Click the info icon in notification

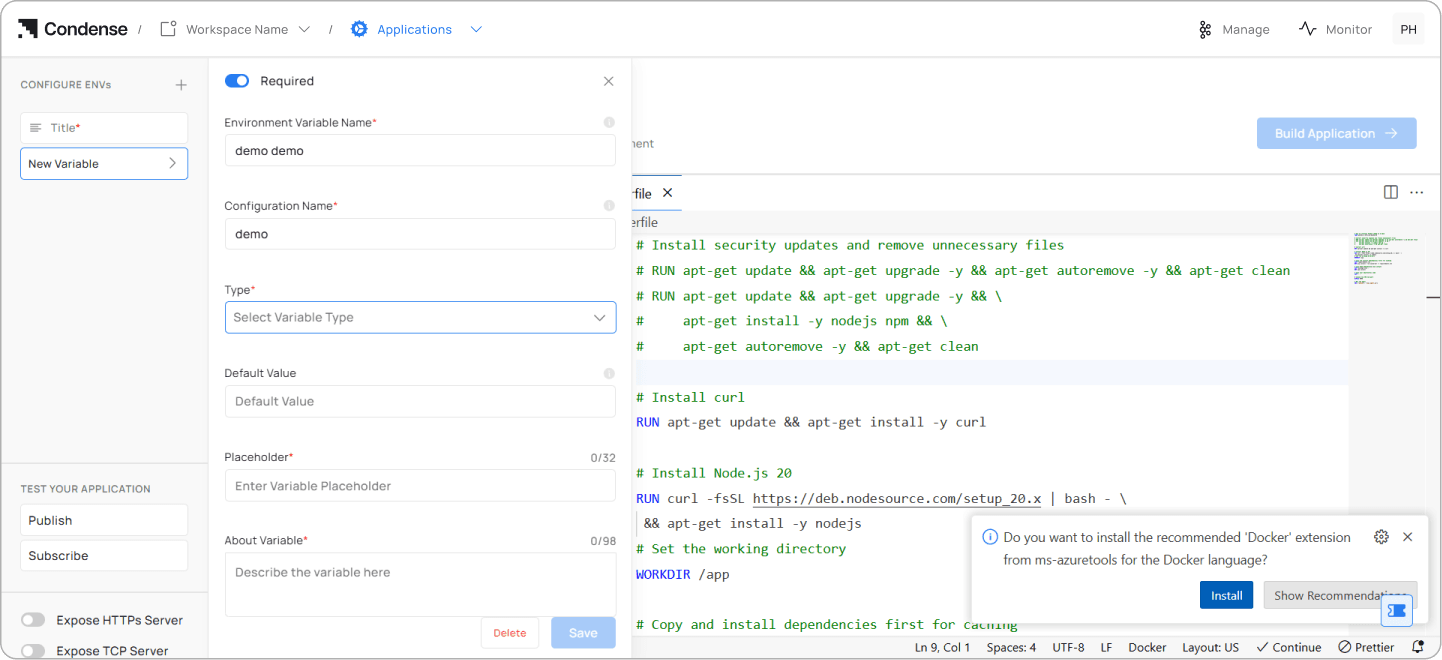click(x=990, y=537)
